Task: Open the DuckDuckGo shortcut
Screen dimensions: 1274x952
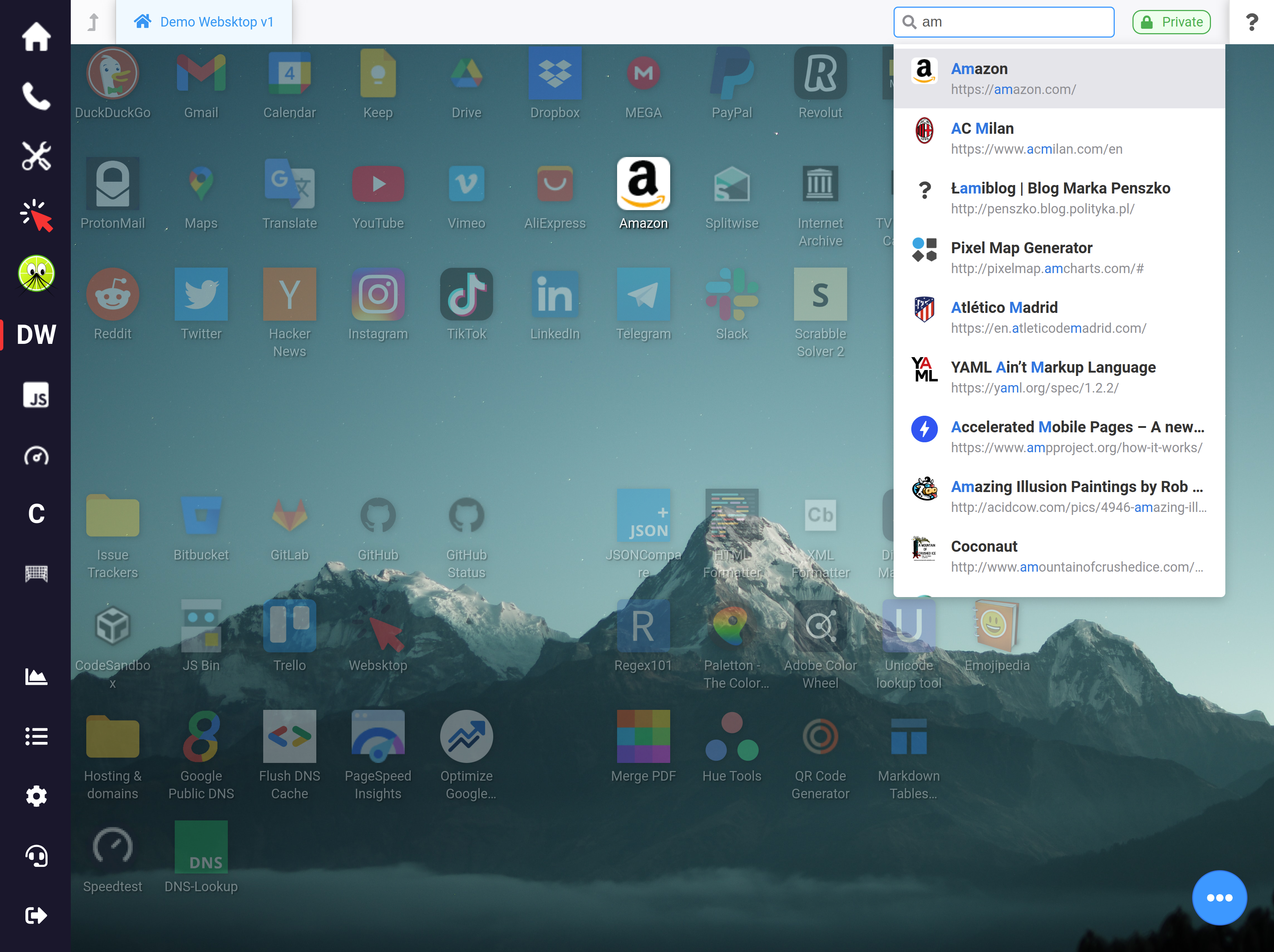Action: pos(112,84)
